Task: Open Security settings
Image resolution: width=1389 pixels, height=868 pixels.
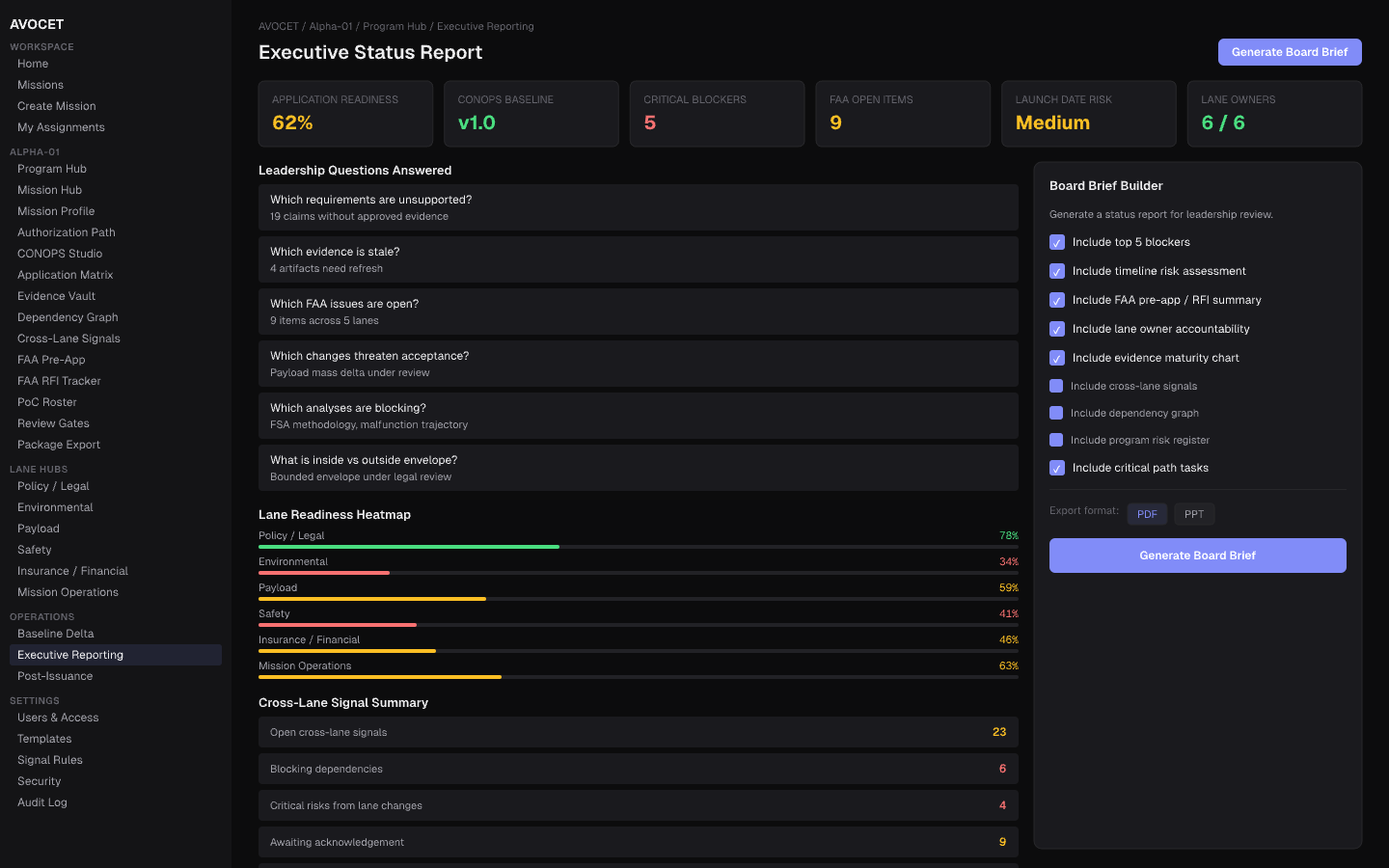Action: click(x=116, y=781)
